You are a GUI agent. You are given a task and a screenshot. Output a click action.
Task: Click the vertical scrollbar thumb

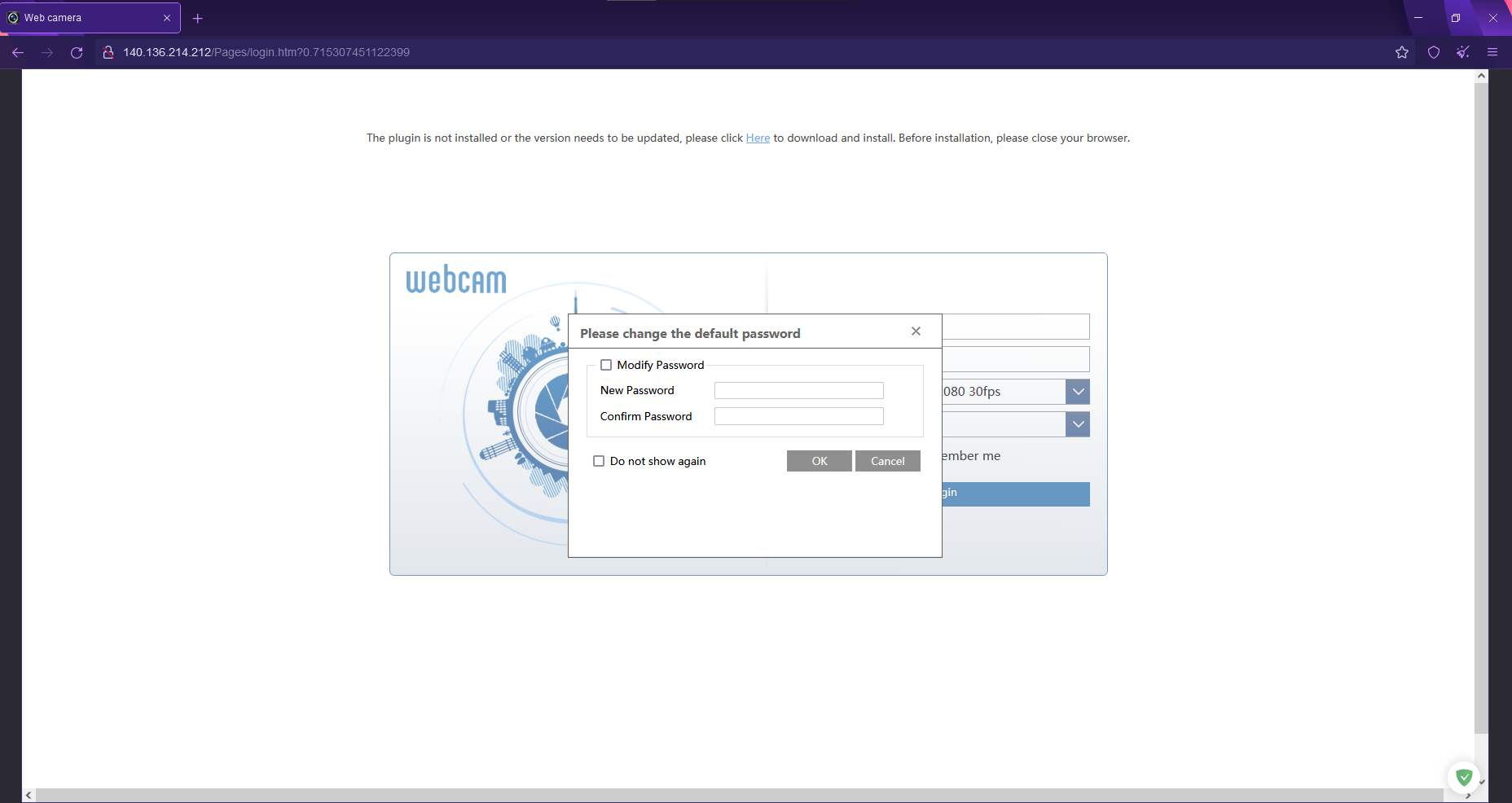click(x=1481, y=407)
